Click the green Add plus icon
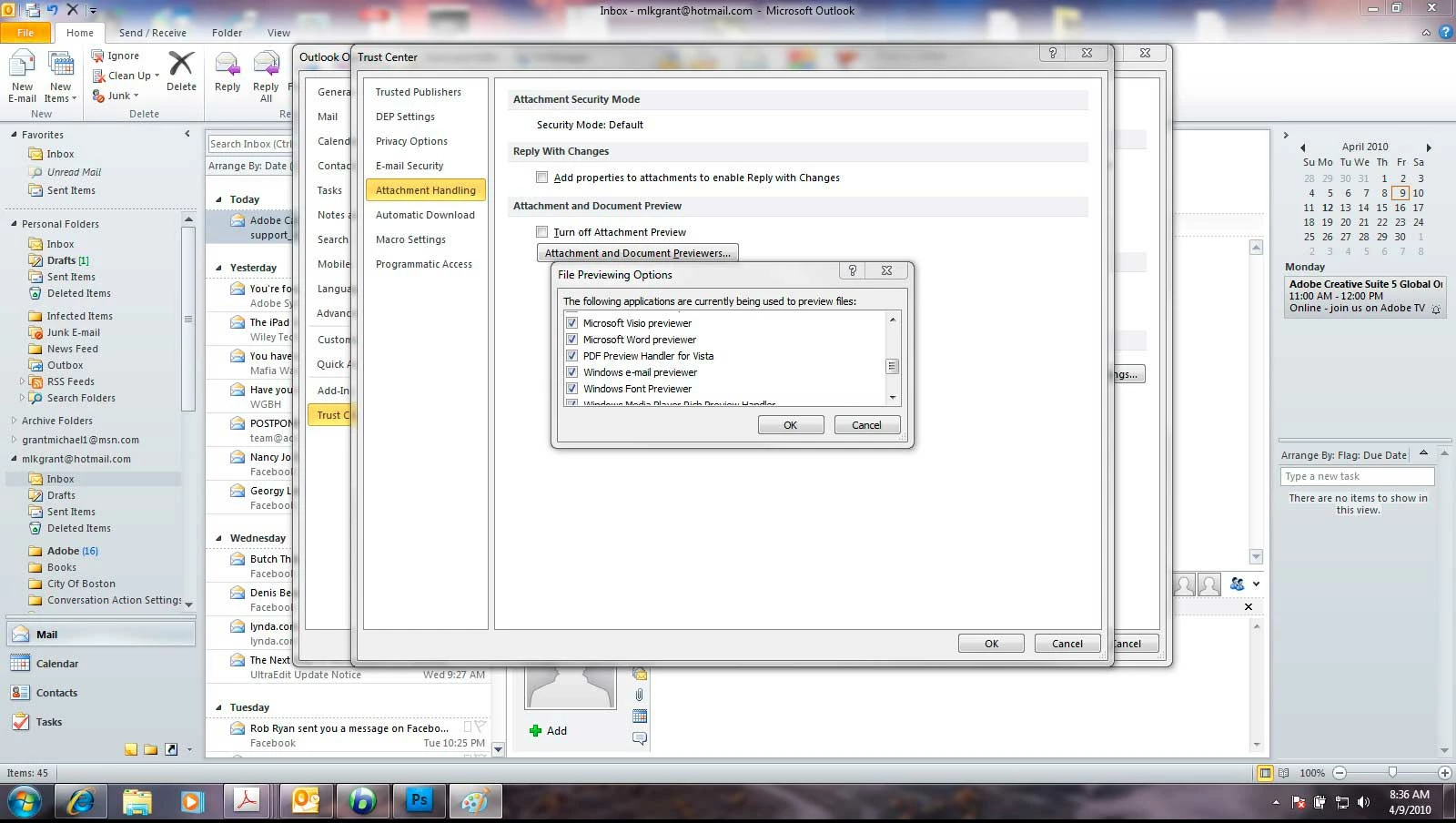The width and height of the screenshot is (1456, 823). (535, 730)
